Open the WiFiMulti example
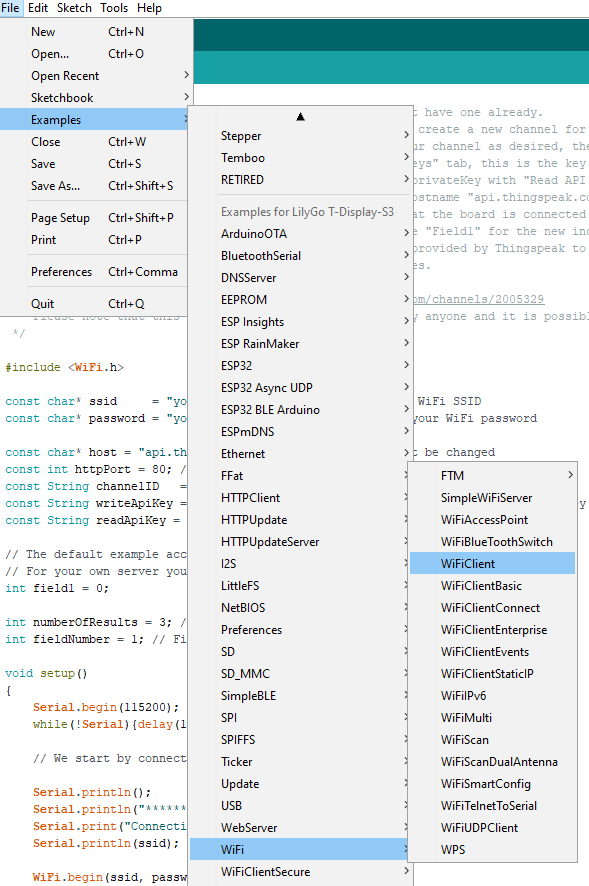This screenshot has width=589, height=886. point(492,718)
